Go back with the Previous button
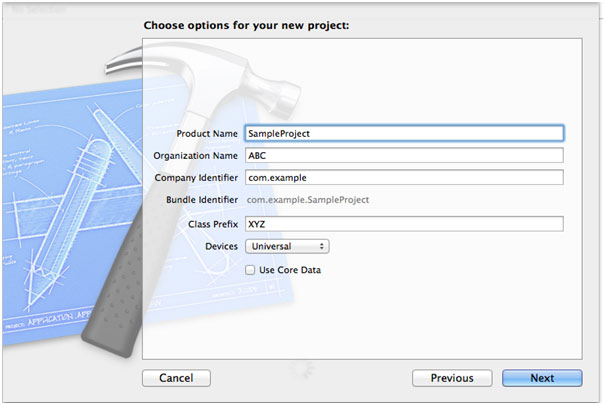605x405 pixels. tap(452, 378)
